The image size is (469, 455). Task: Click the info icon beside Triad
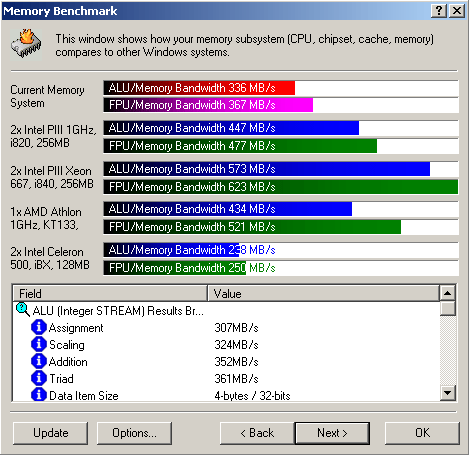[x=38, y=378]
